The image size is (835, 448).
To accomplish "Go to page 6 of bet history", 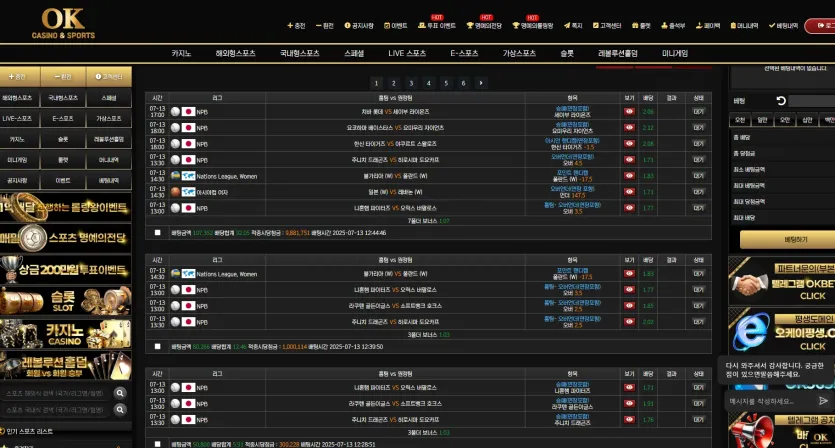I will click(463, 83).
